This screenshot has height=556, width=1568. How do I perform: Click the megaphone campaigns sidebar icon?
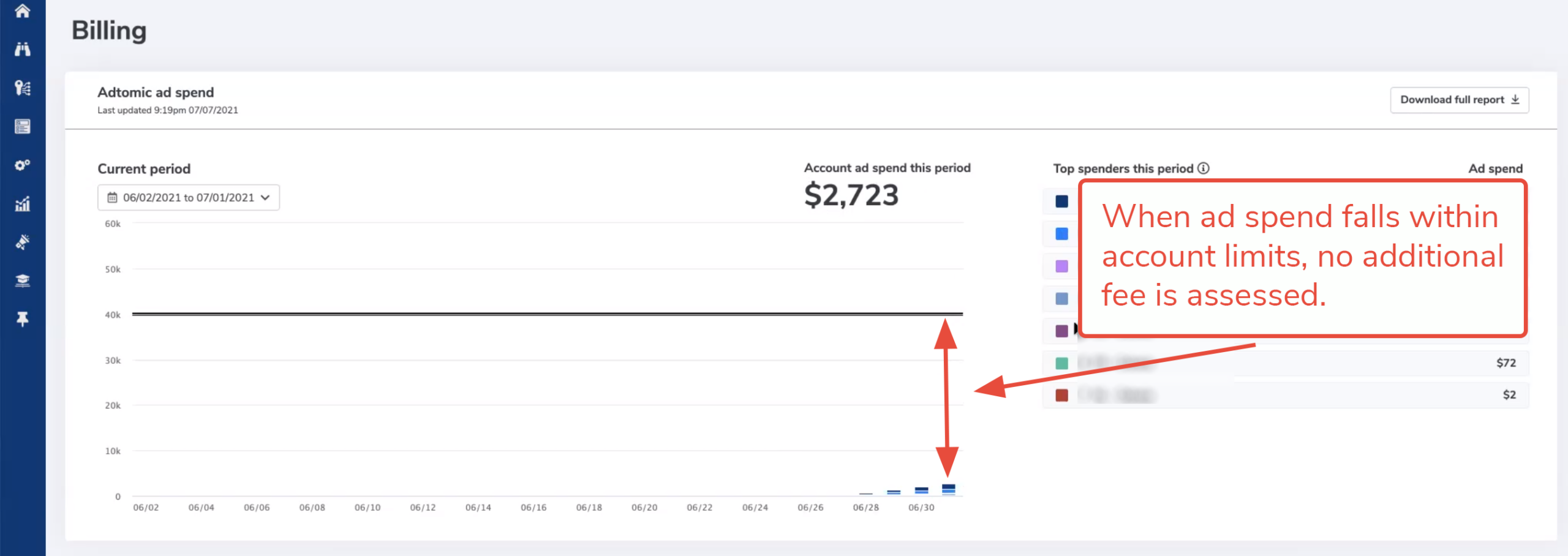23,242
